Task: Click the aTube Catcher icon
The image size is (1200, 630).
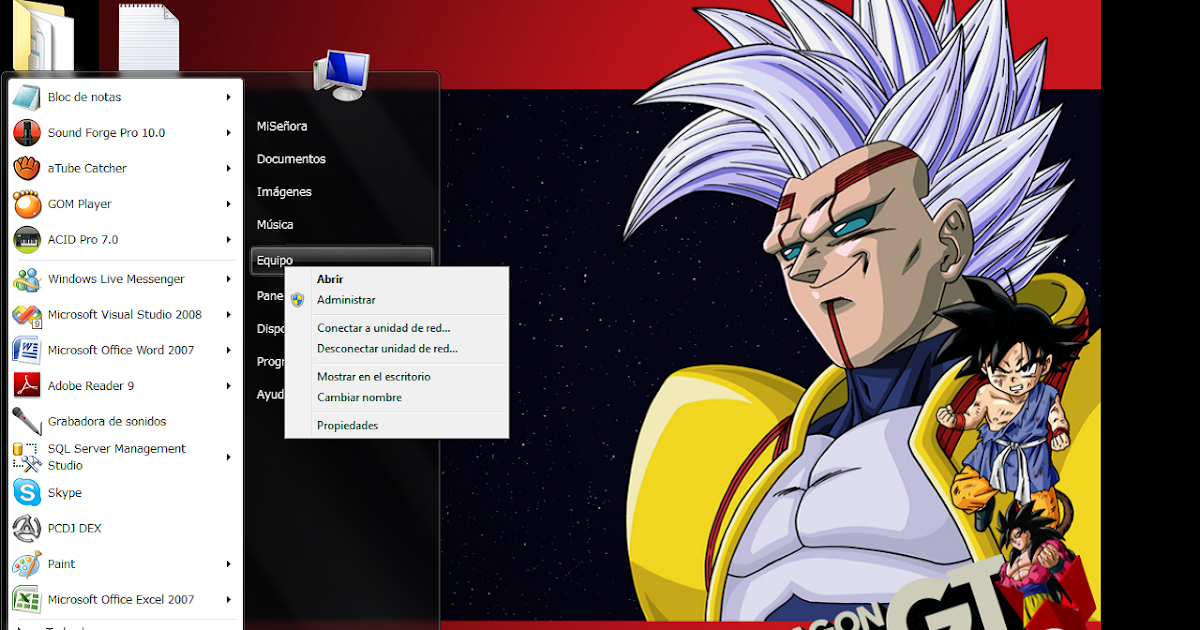Action: click(26, 168)
